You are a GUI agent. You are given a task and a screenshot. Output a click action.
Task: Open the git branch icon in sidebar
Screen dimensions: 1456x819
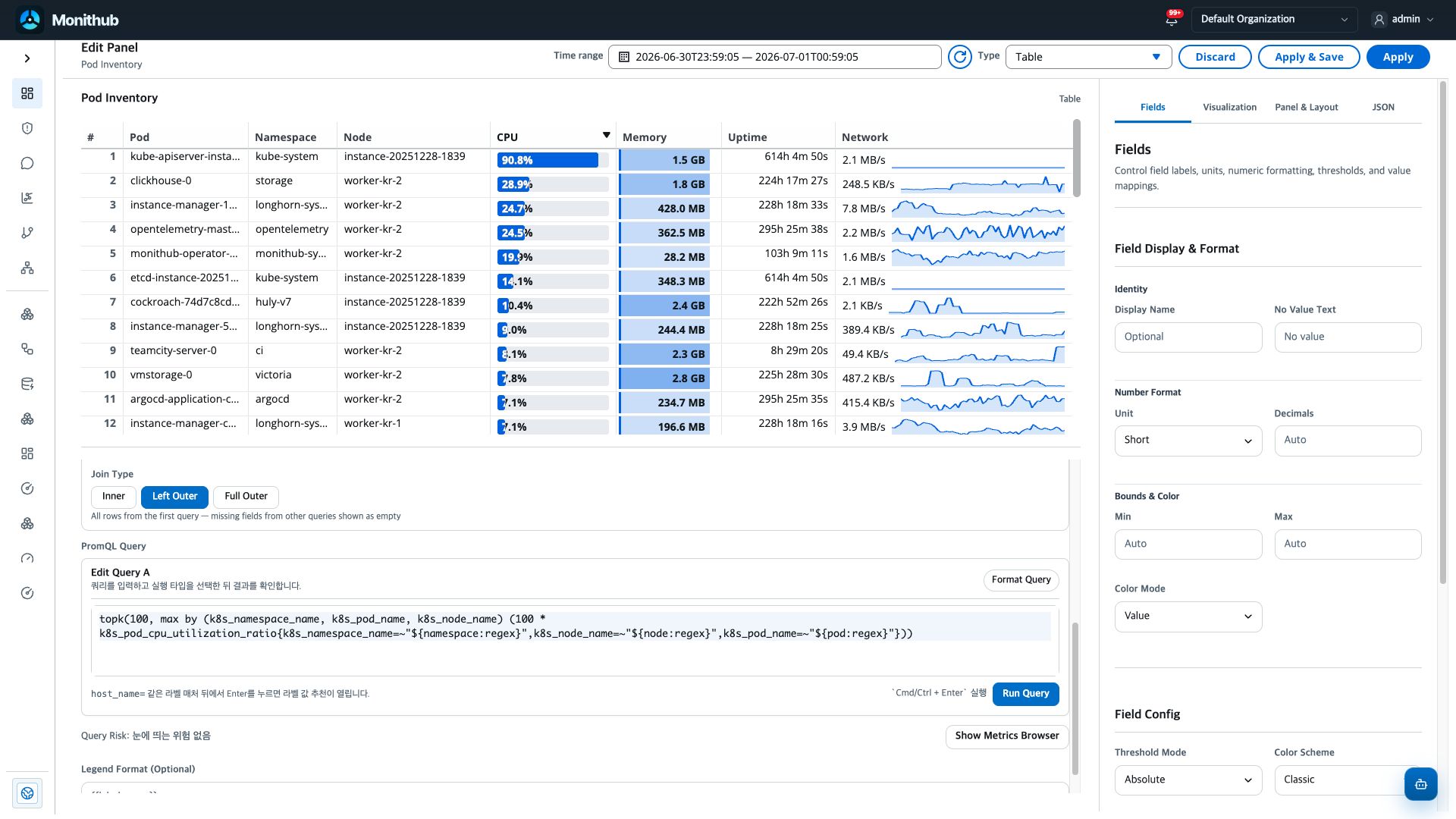click(27, 233)
